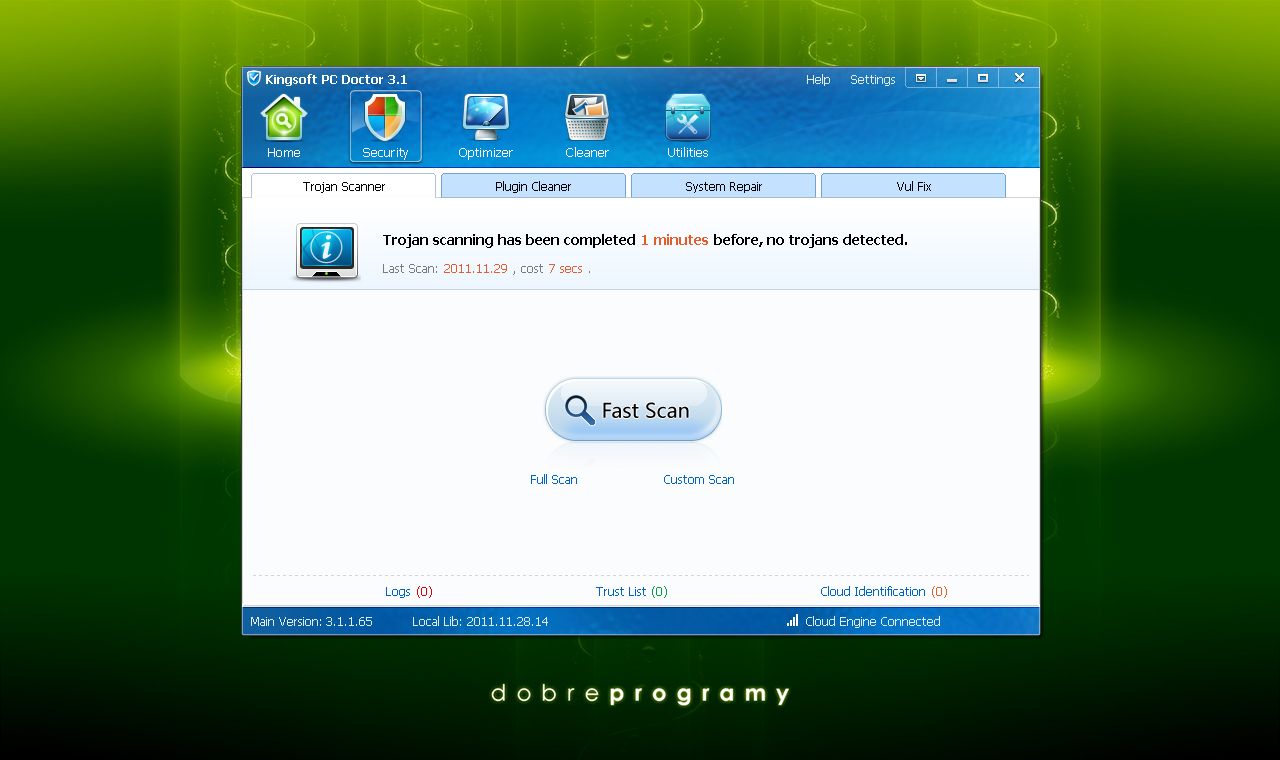Switch to the System Repair tab
This screenshot has height=760, width=1280.
tap(723, 186)
